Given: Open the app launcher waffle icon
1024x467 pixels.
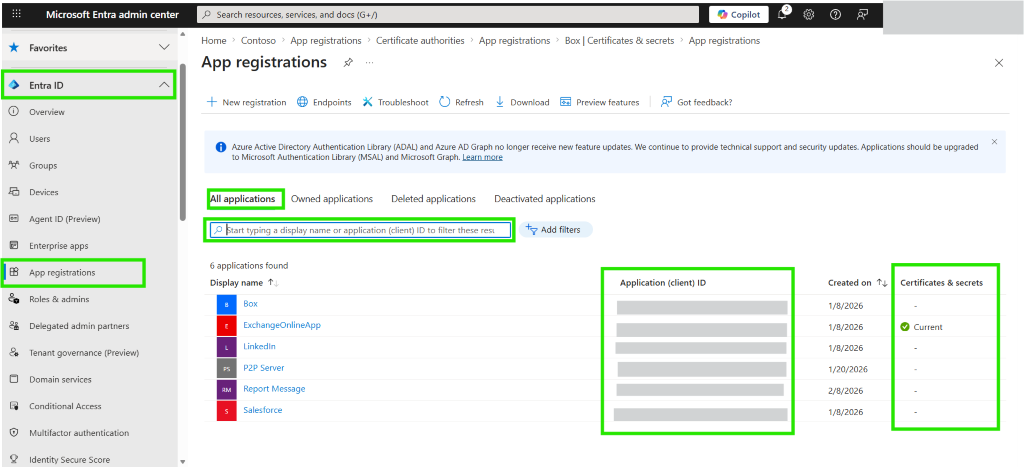Looking at the screenshot, I should [x=16, y=14].
